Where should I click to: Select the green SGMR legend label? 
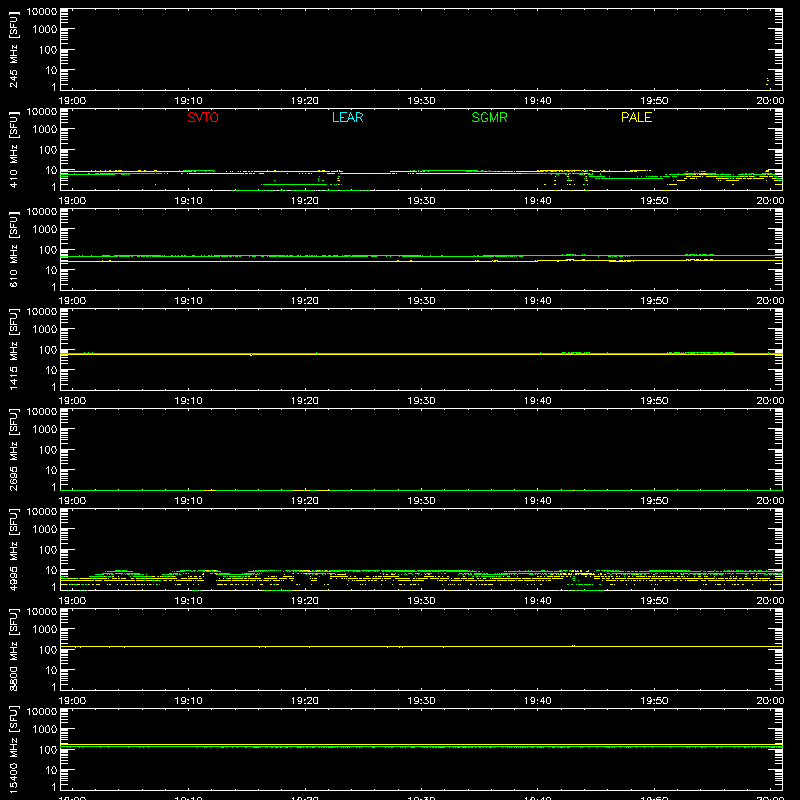point(489,117)
